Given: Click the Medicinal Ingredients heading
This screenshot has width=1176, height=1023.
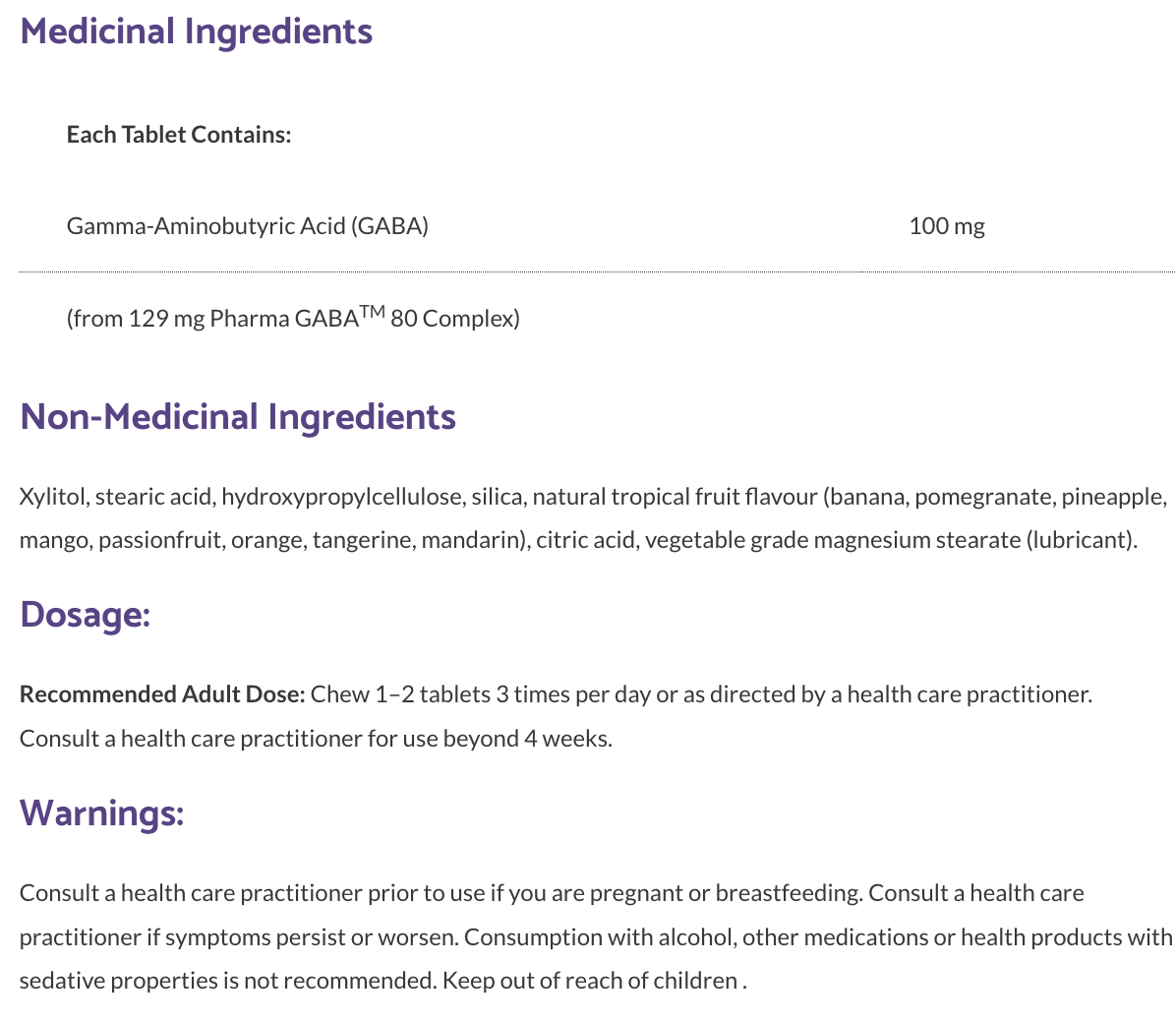Looking at the screenshot, I should pyautogui.click(x=196, y=31).
